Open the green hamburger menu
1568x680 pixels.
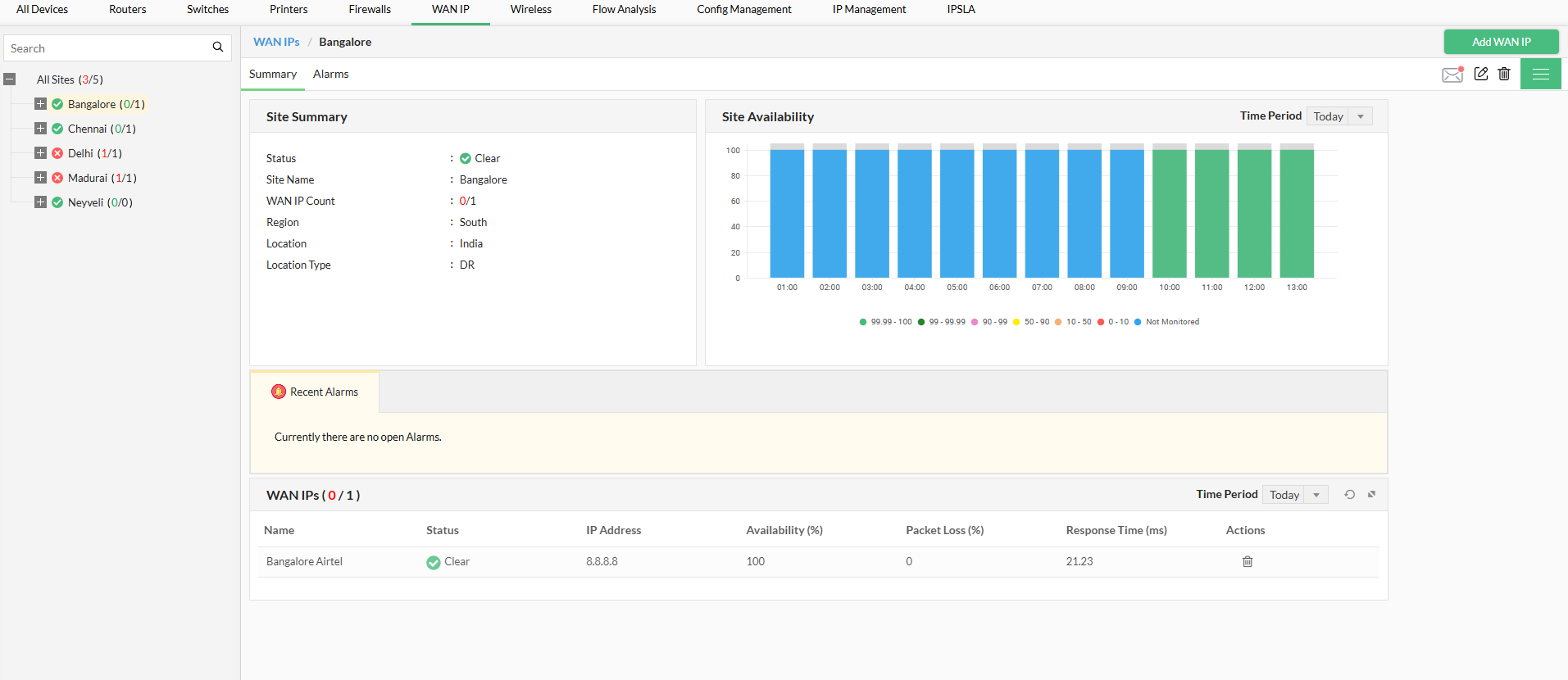[1540, 74]
